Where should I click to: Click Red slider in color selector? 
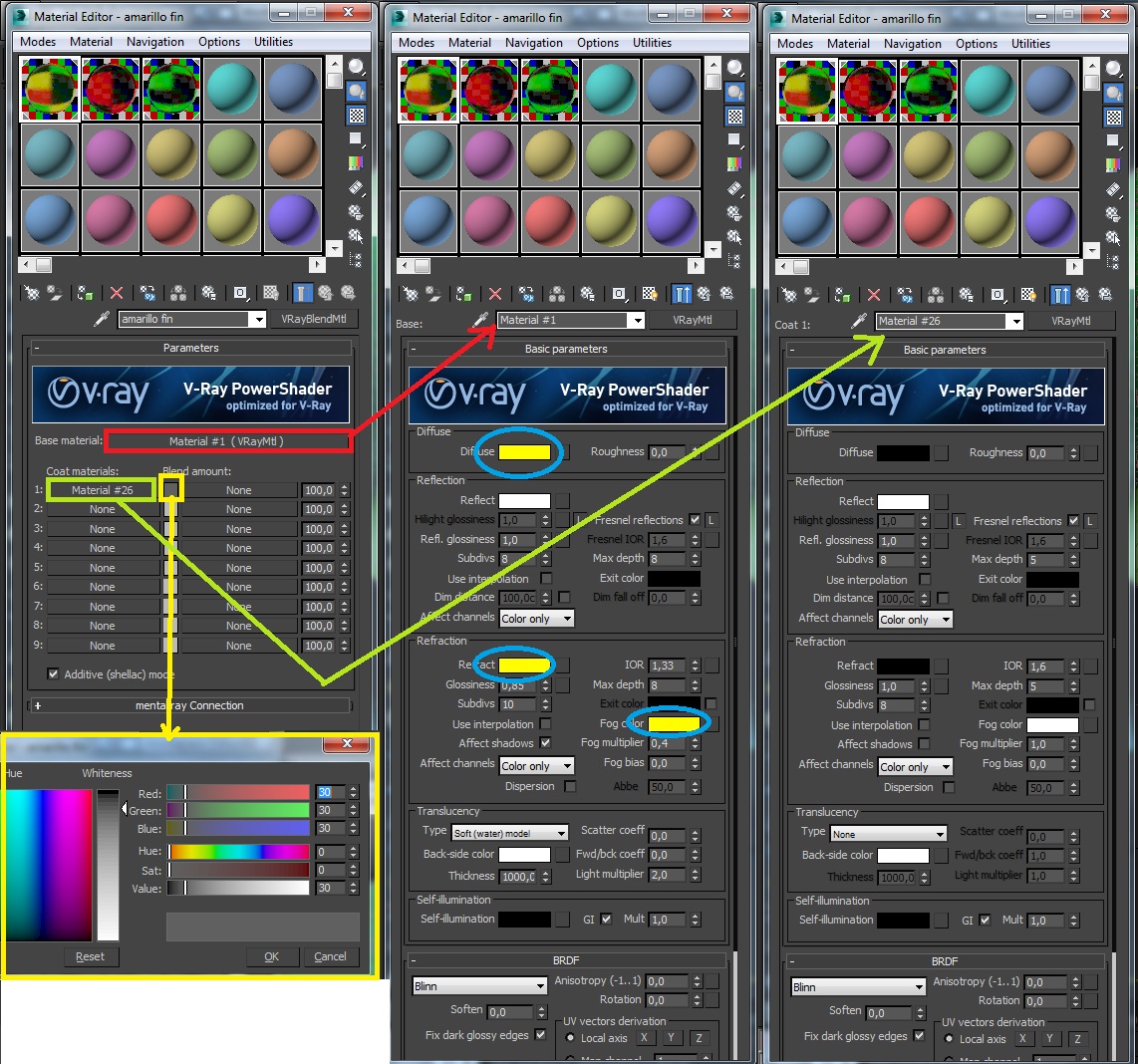tap(238, 792)
